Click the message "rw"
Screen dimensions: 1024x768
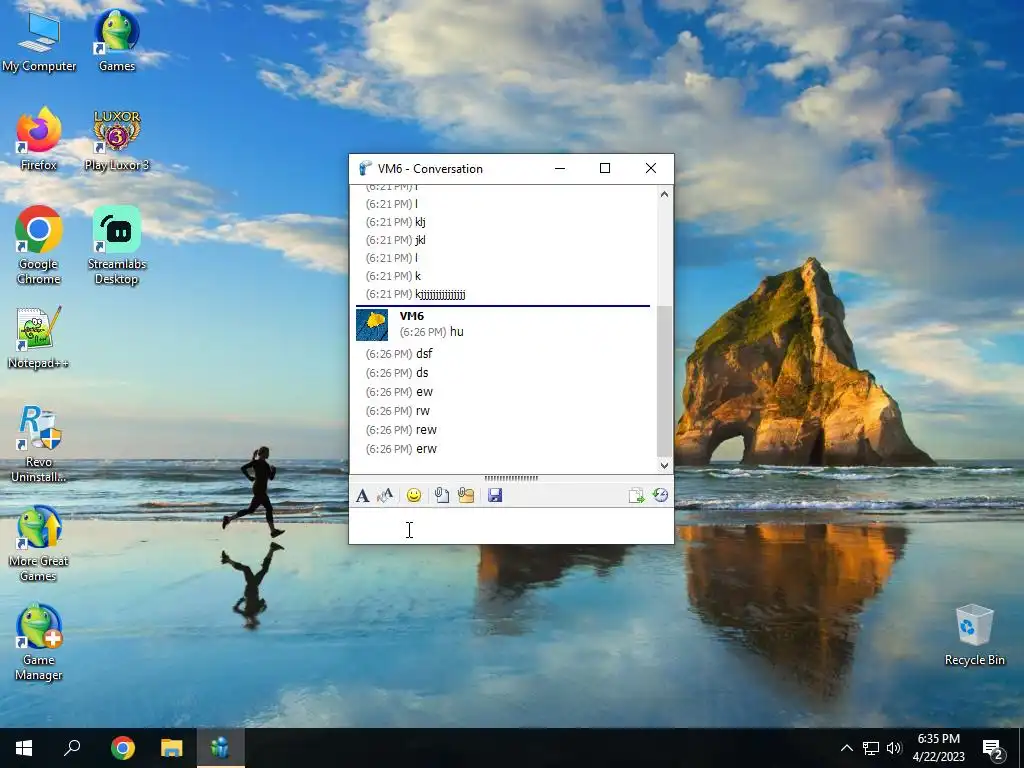click(x=423, y=411)
